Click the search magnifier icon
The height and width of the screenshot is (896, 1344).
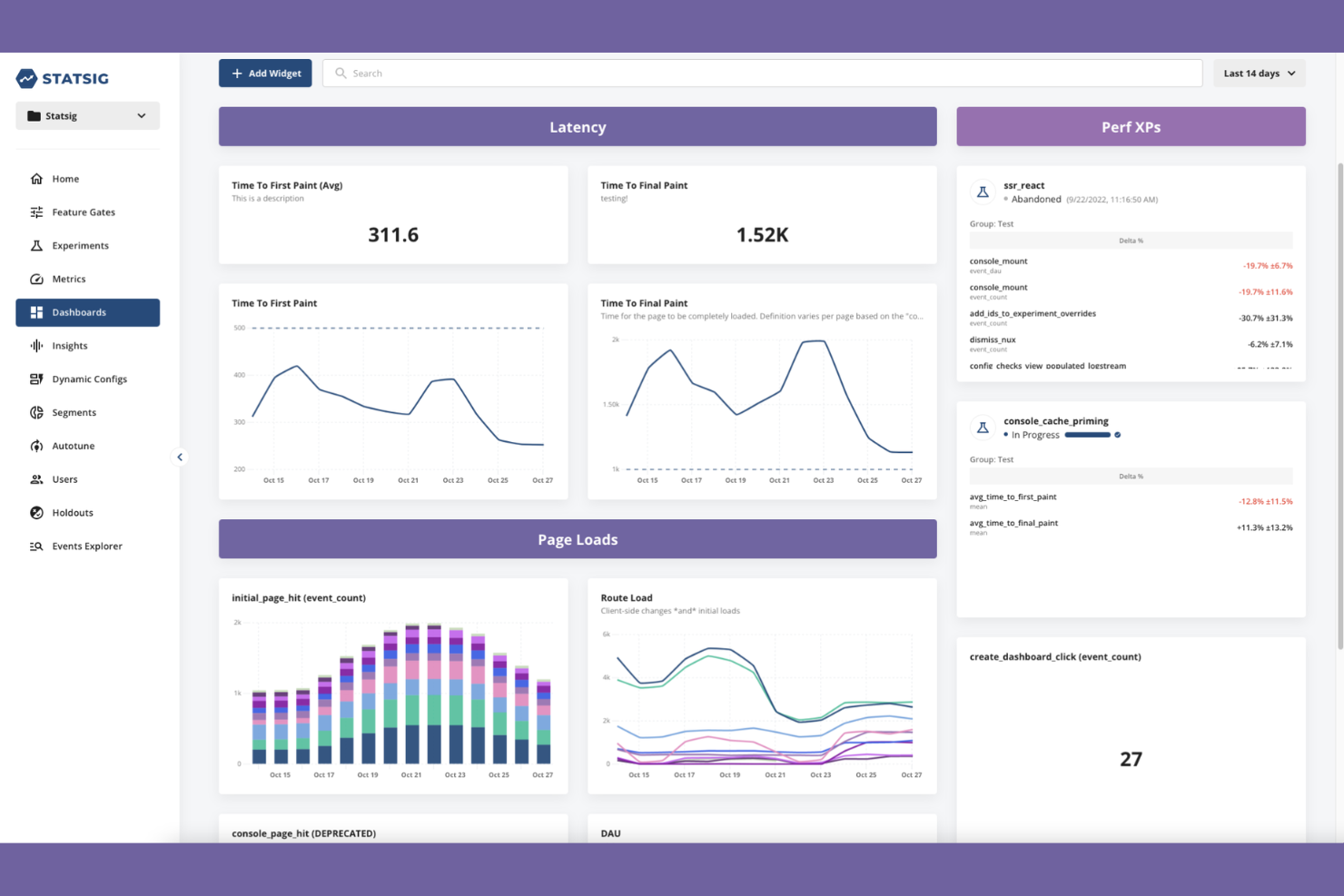[341, 74]
